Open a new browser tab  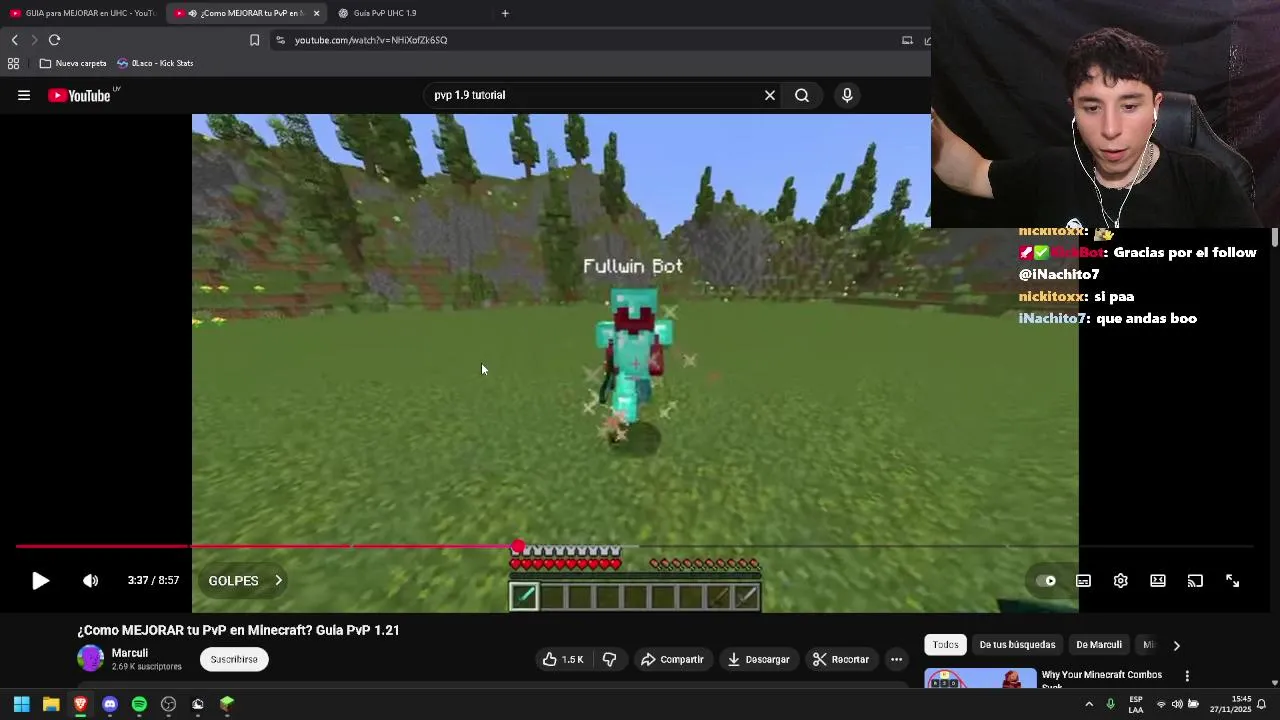tap(505, 13)
